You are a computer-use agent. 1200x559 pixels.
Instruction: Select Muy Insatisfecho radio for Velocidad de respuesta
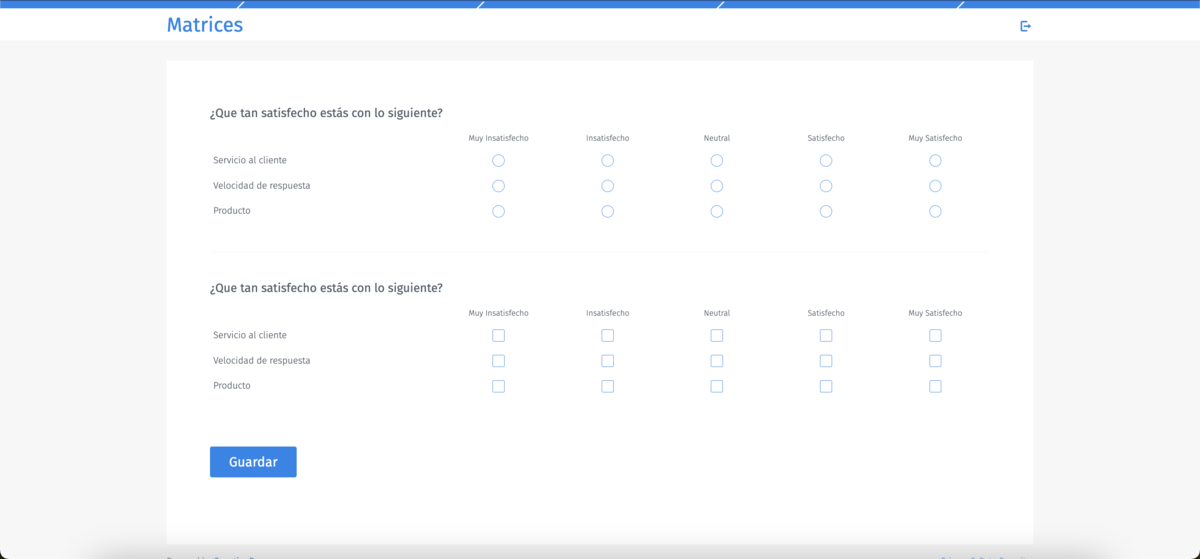click(498, 186)
